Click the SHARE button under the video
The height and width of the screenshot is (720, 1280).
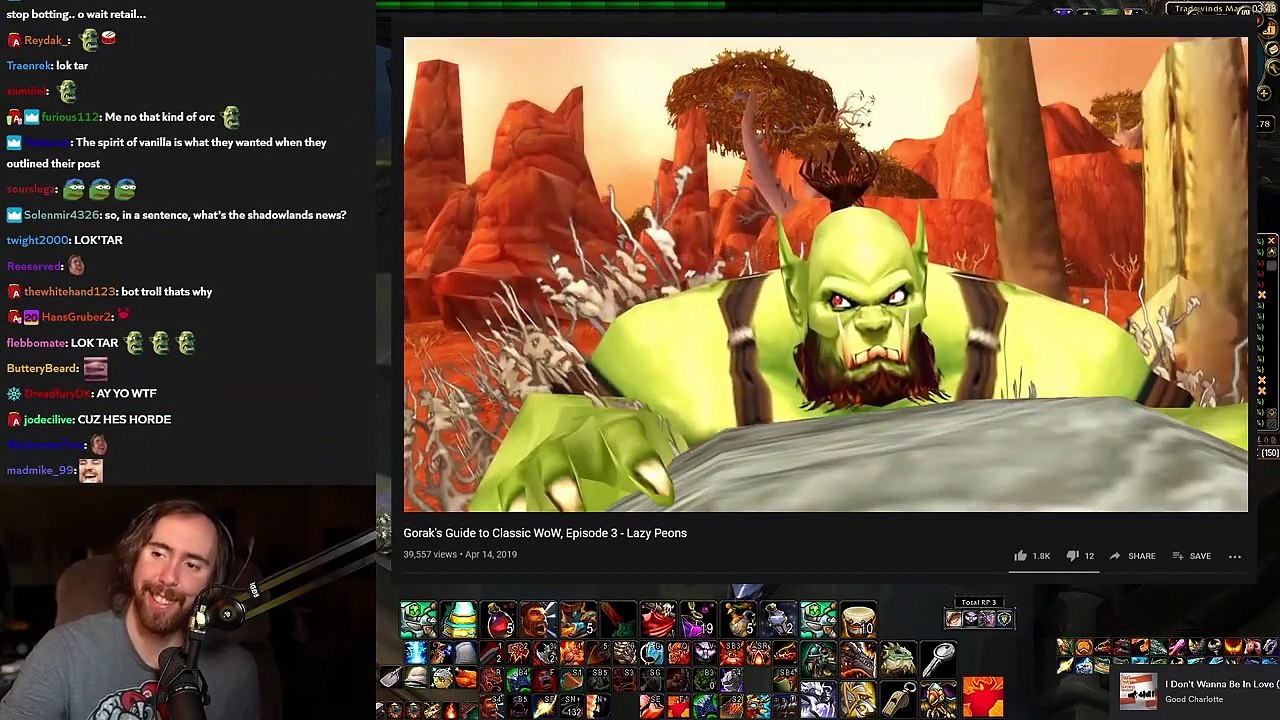coord(1132,556)
